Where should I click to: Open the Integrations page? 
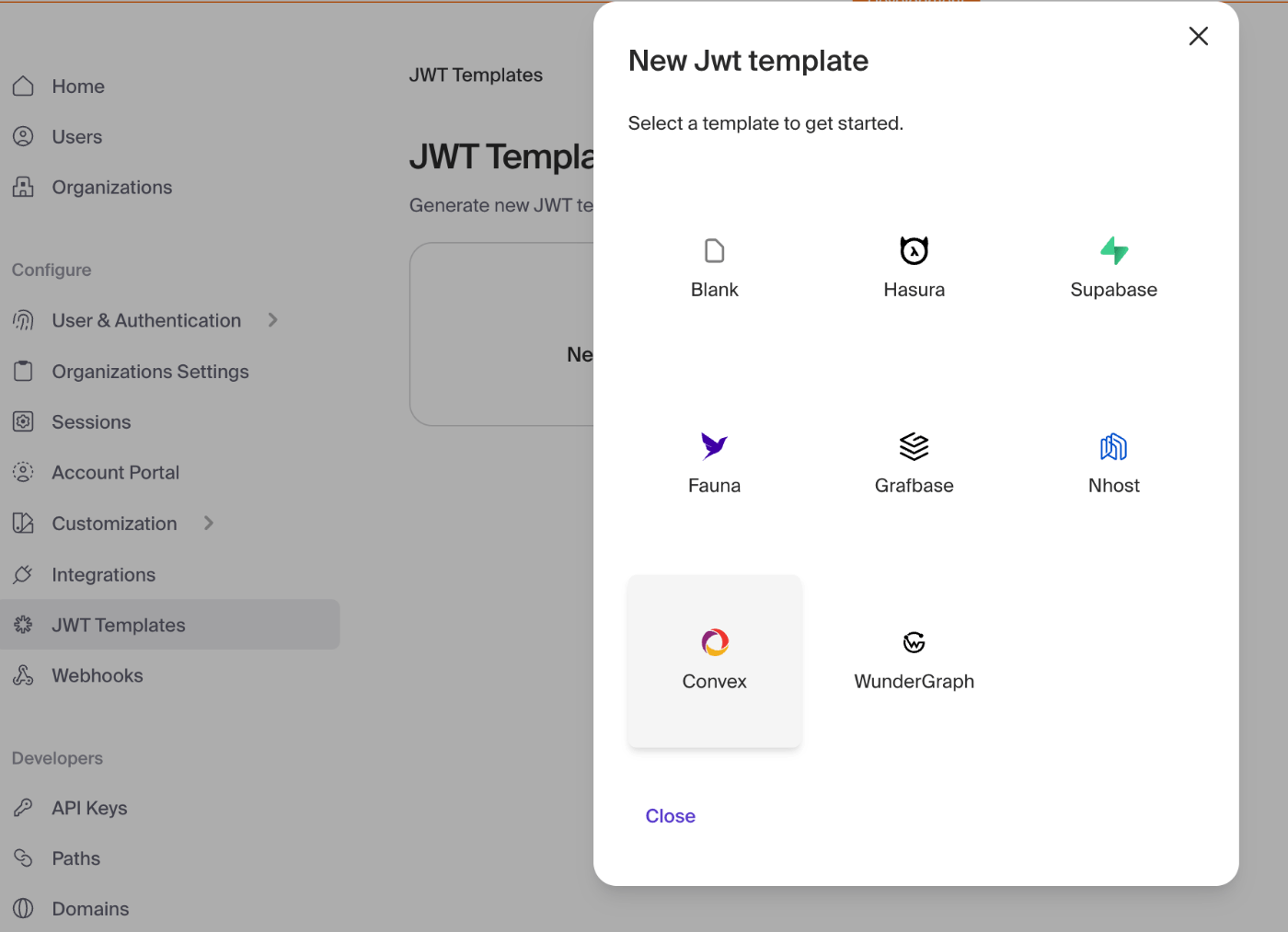104,575
